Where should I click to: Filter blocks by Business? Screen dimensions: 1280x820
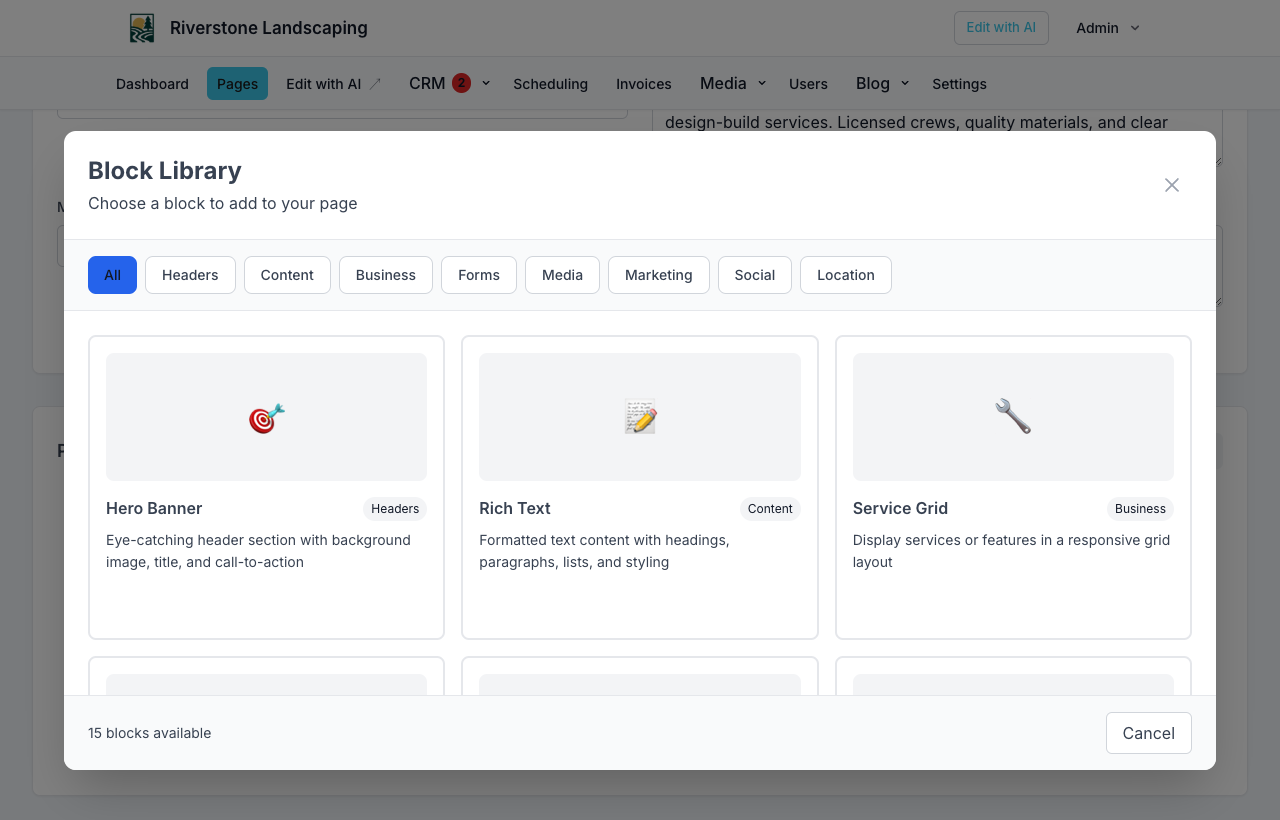[386, 275]
